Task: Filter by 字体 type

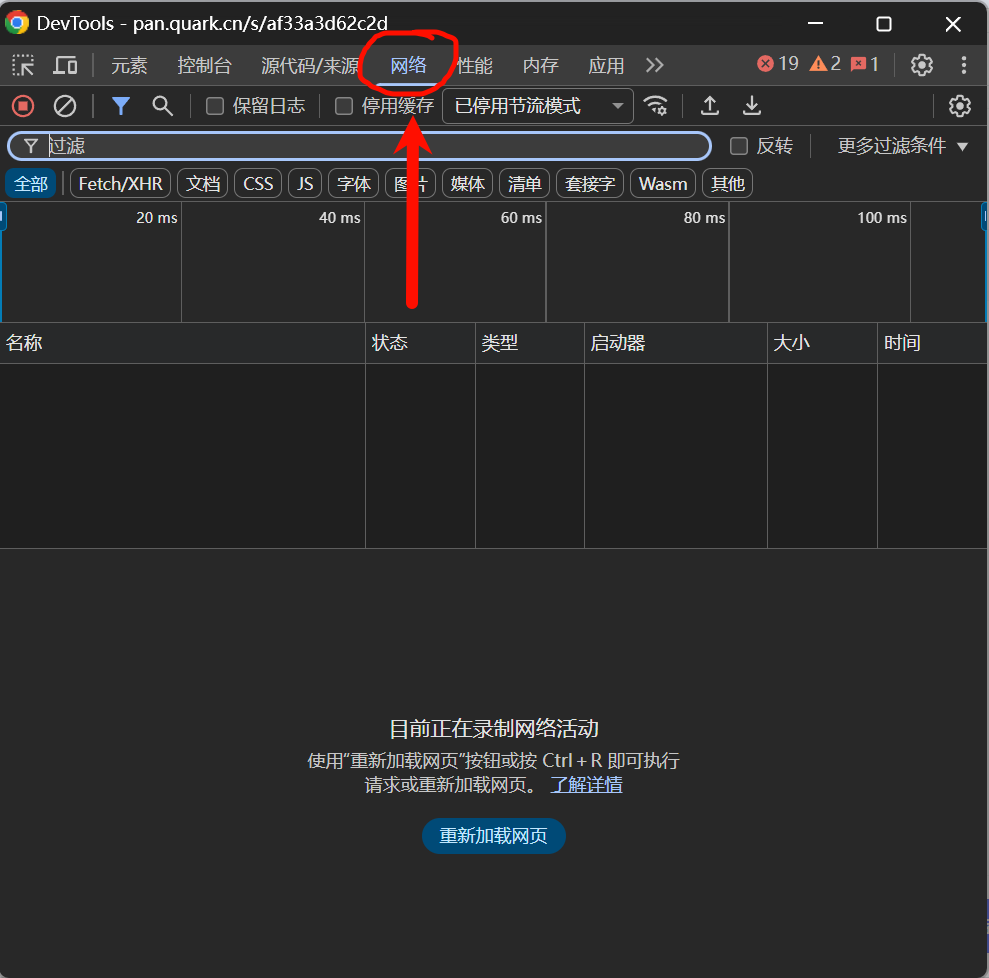Action: click(354, 183)
